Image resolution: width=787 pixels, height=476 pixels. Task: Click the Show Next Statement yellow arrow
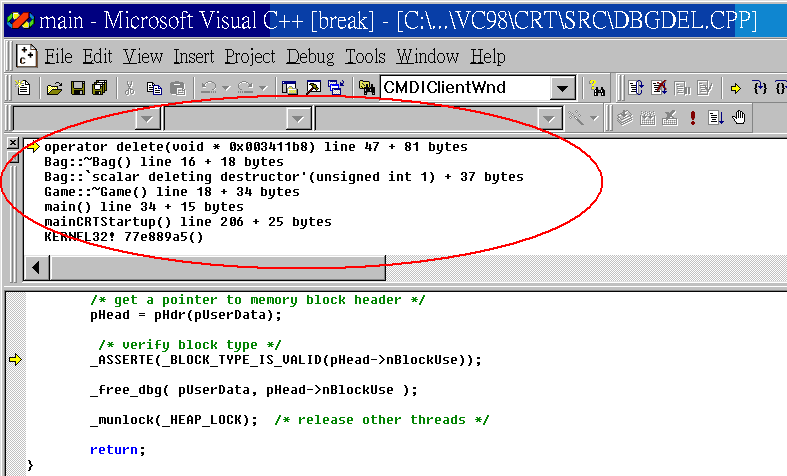(736, 88)
